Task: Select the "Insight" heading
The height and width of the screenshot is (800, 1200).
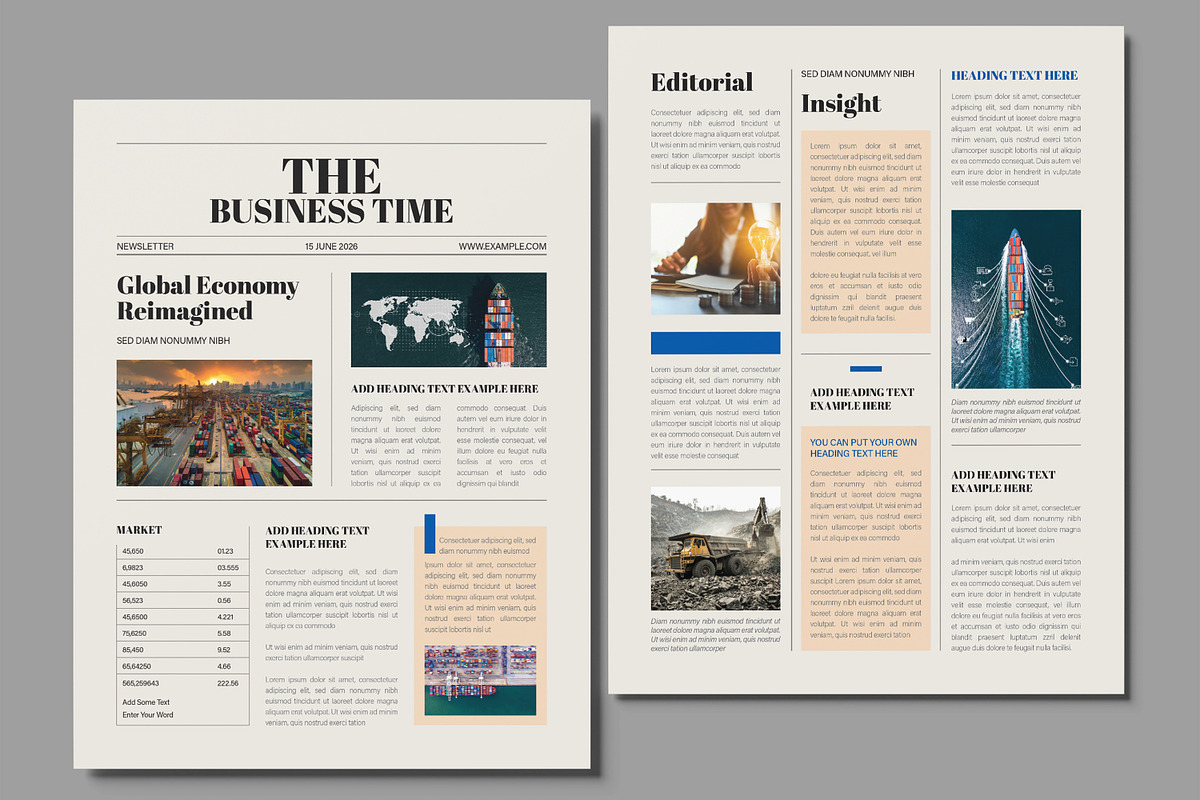Action: point(841,103)
